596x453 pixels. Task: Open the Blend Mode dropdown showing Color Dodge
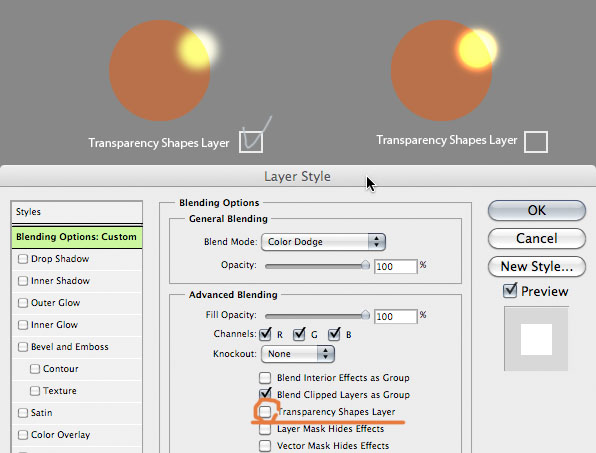coord(323,242)
